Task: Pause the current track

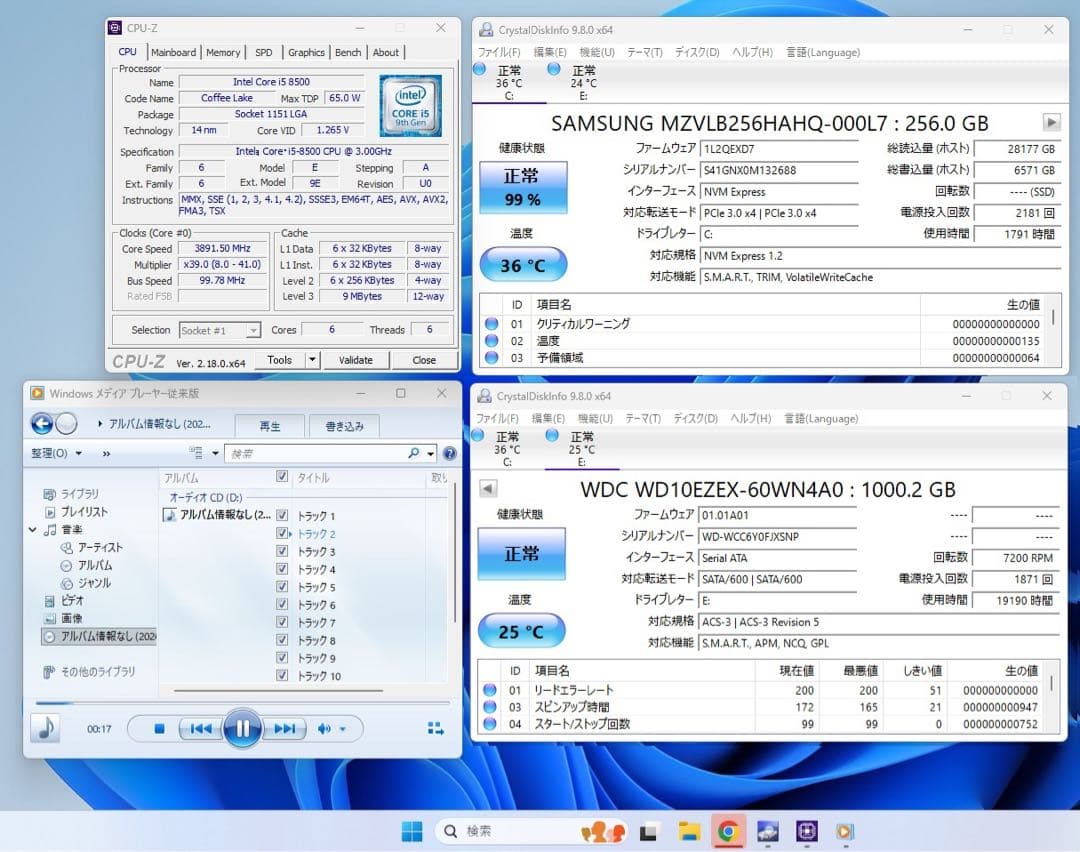Action: [x=242, y=729]
